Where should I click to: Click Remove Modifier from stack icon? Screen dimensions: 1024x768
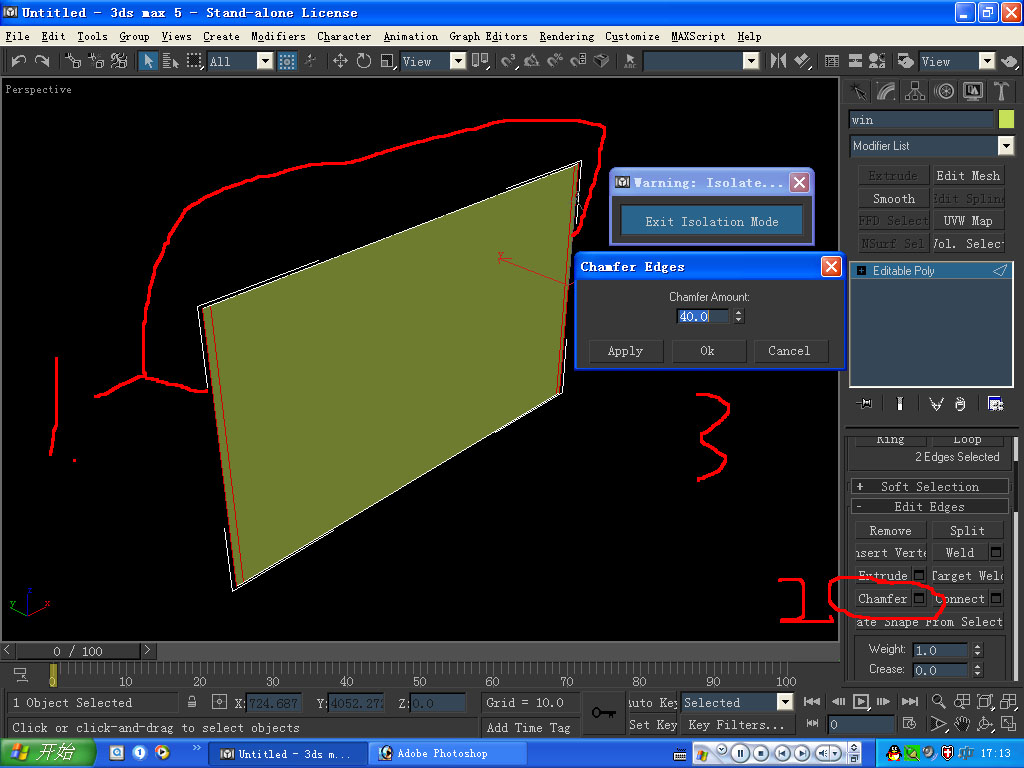click(x=960, y=404)
